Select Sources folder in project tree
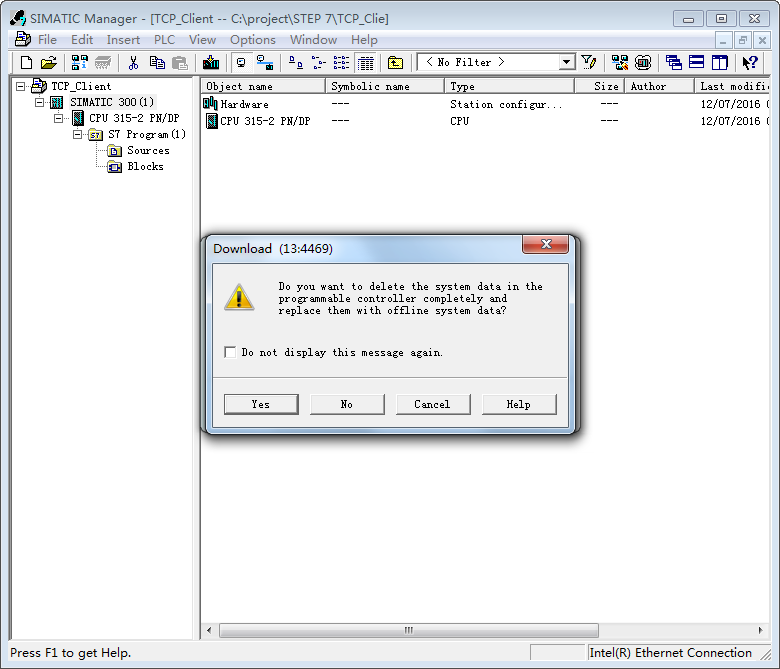 [x=148, y=150]
